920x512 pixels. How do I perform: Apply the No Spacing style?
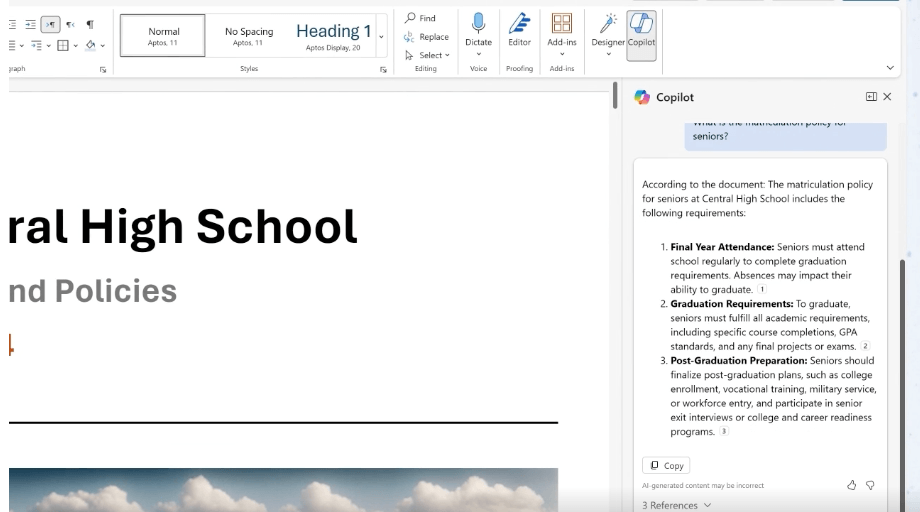(x=249, y=35)
